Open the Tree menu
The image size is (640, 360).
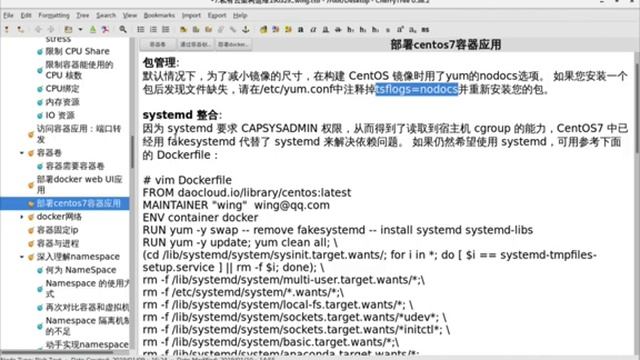point(83,16)
